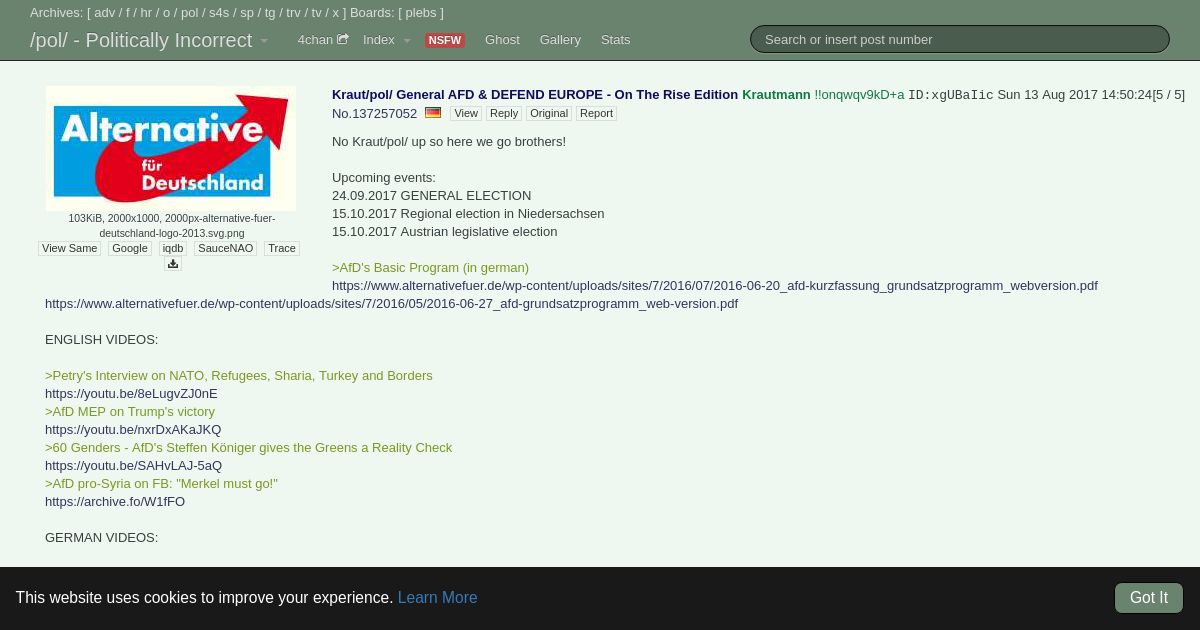Click the German flag icon next to post number
The width and height of the screenshot is (1200, 630).
(433, 113)
